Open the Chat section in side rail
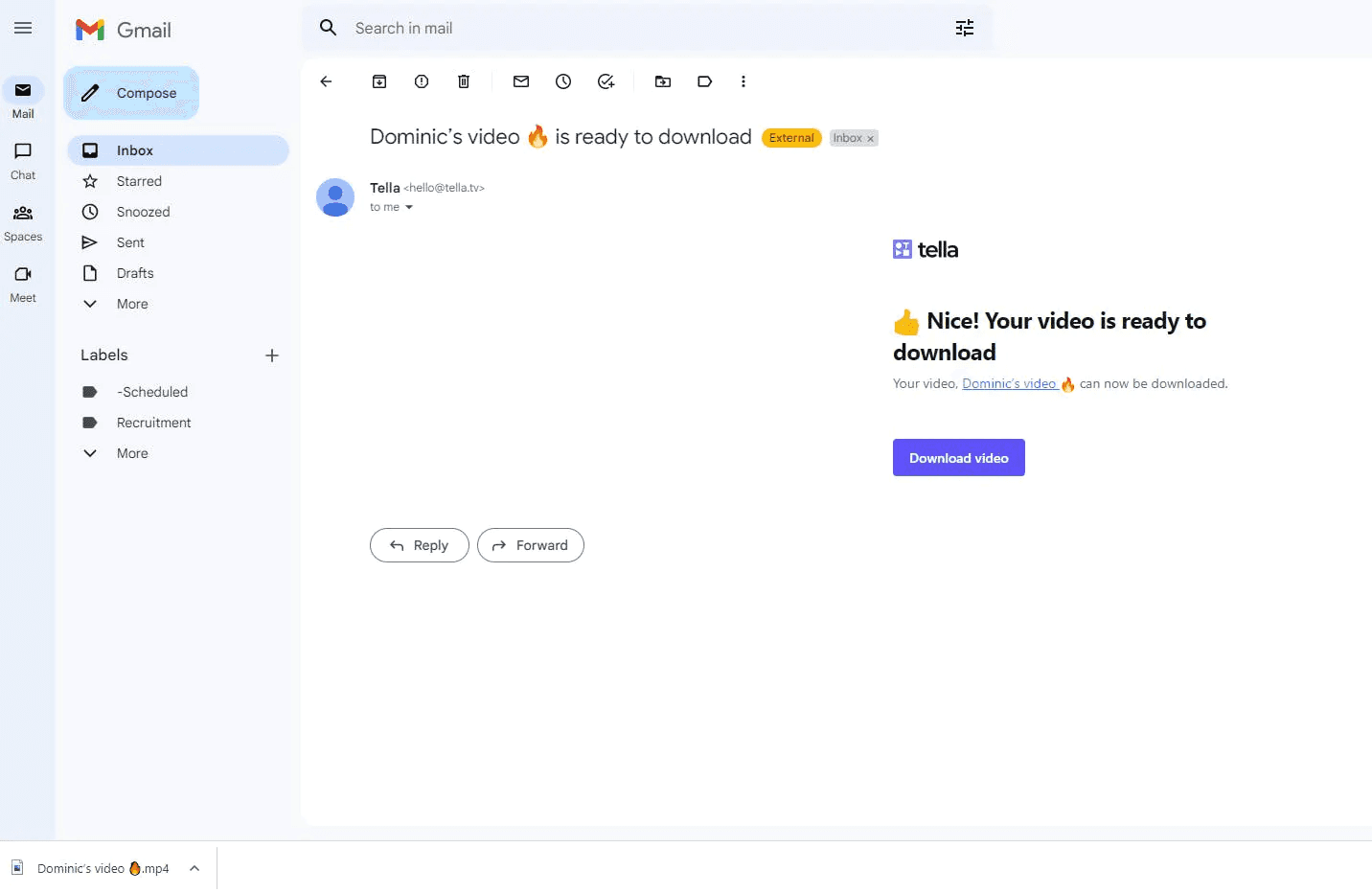The image size is (1372, 893). click(x=23, y=160)
